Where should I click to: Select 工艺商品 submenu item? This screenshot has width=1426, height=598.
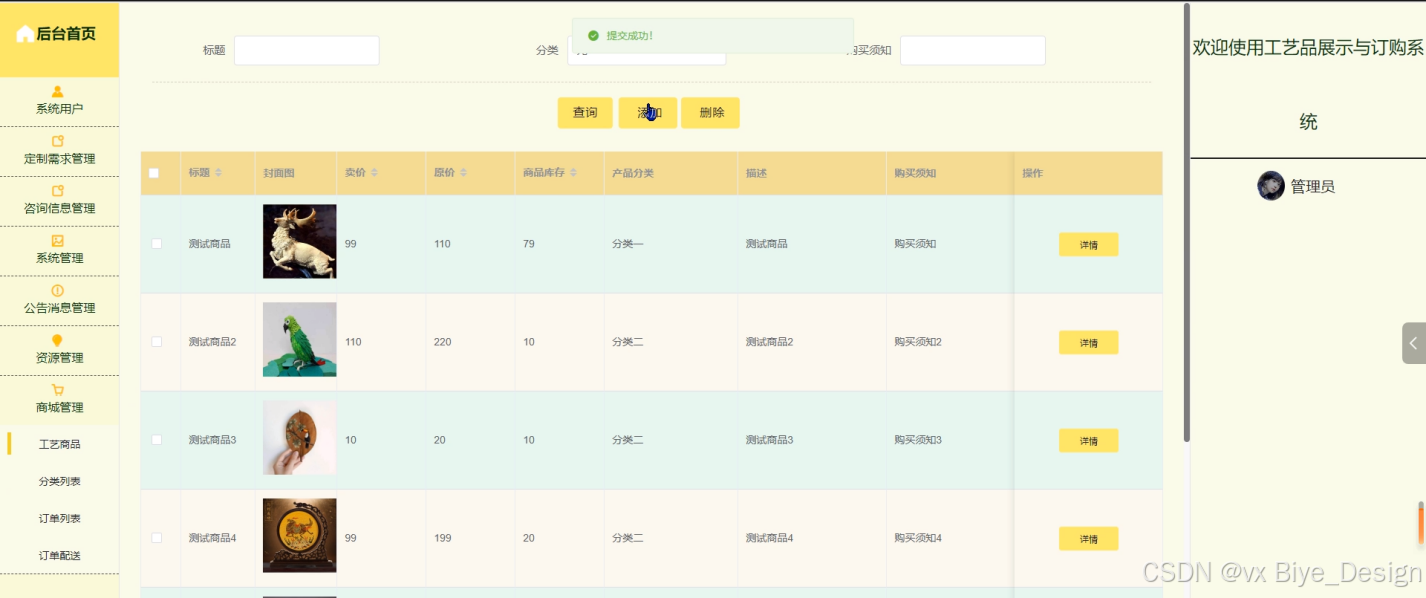click(59, 444)
